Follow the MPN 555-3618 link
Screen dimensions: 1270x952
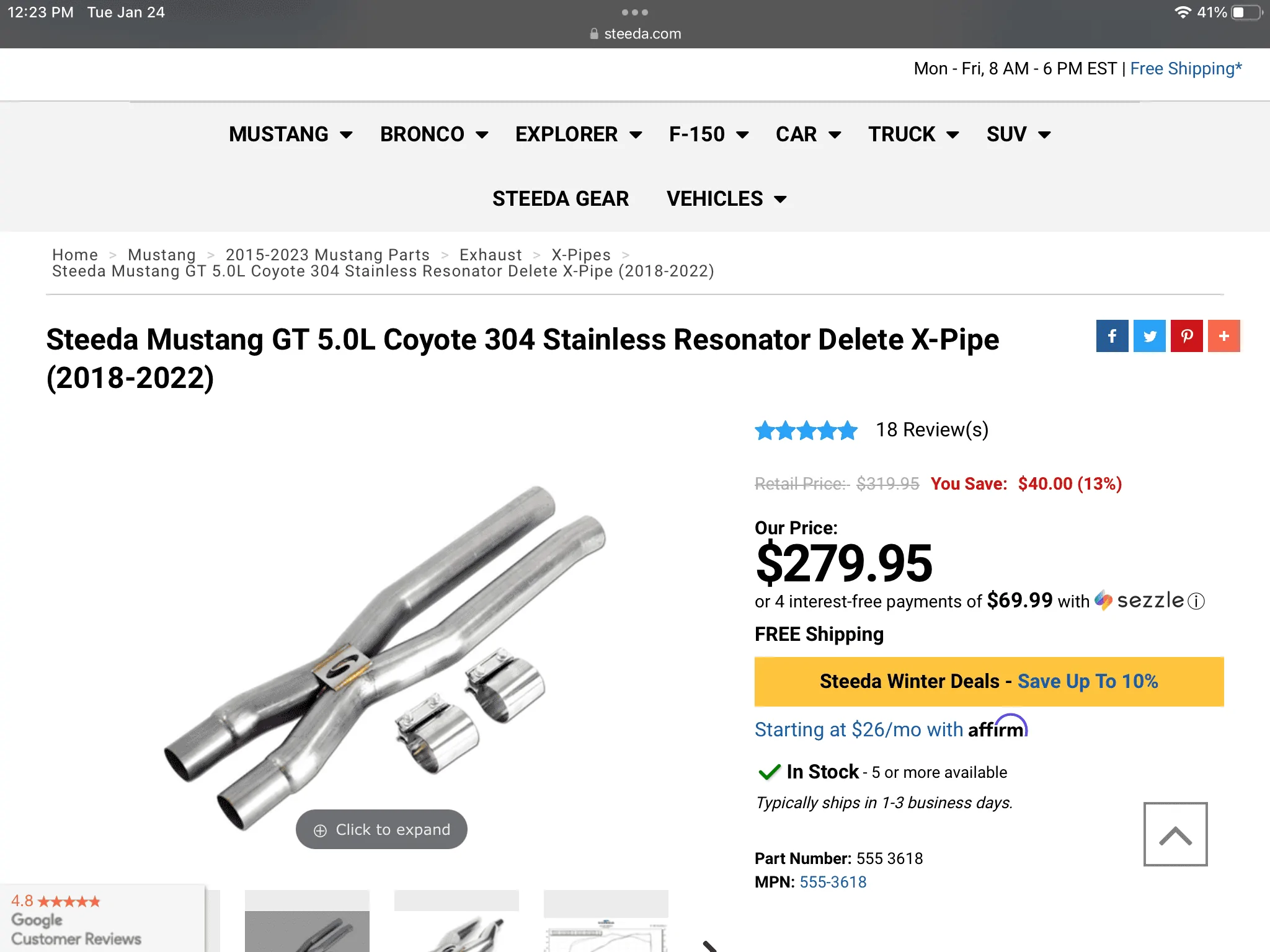click(833, 882)
